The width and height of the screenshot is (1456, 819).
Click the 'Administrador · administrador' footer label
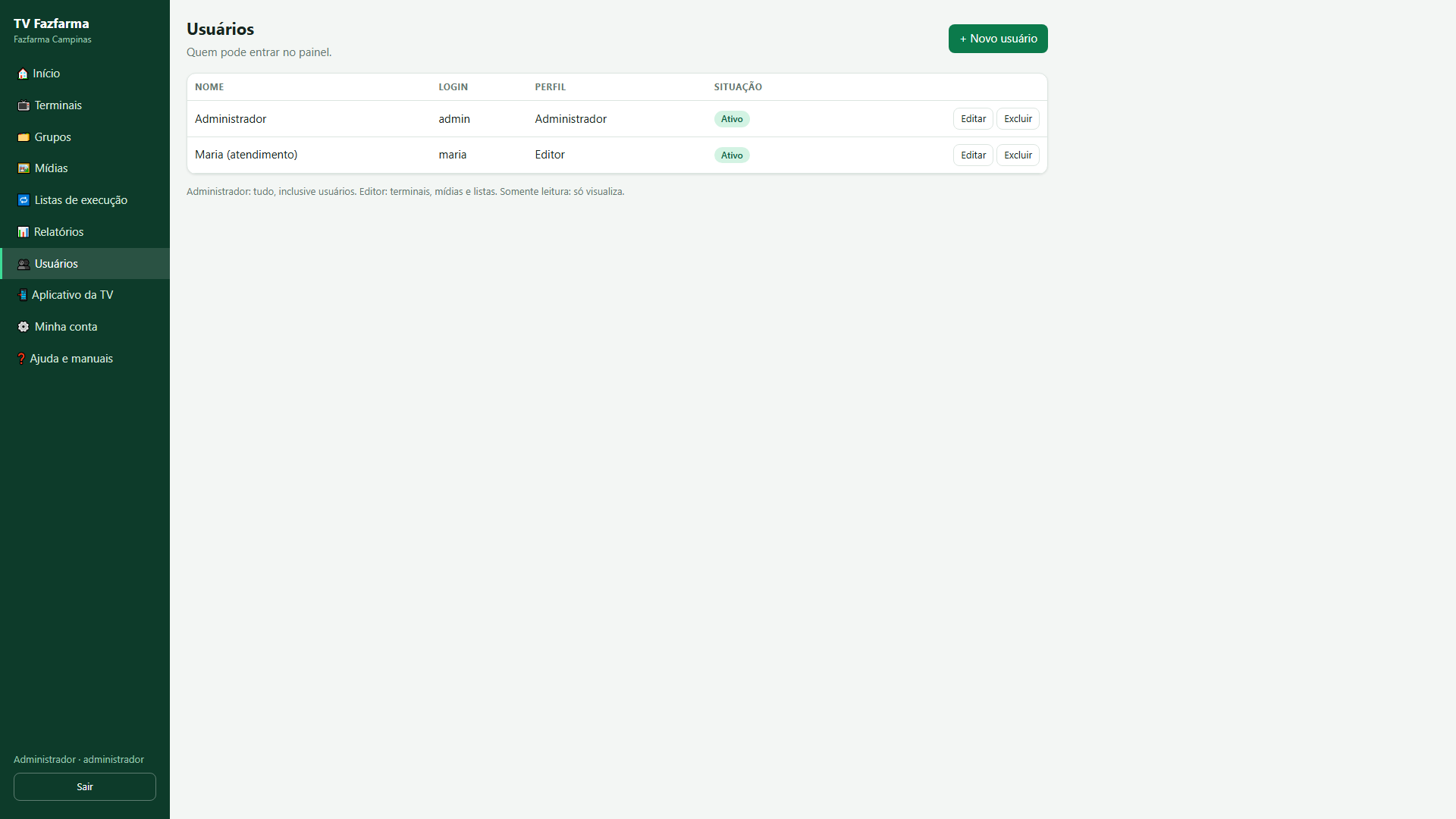(x=79, y=760)
